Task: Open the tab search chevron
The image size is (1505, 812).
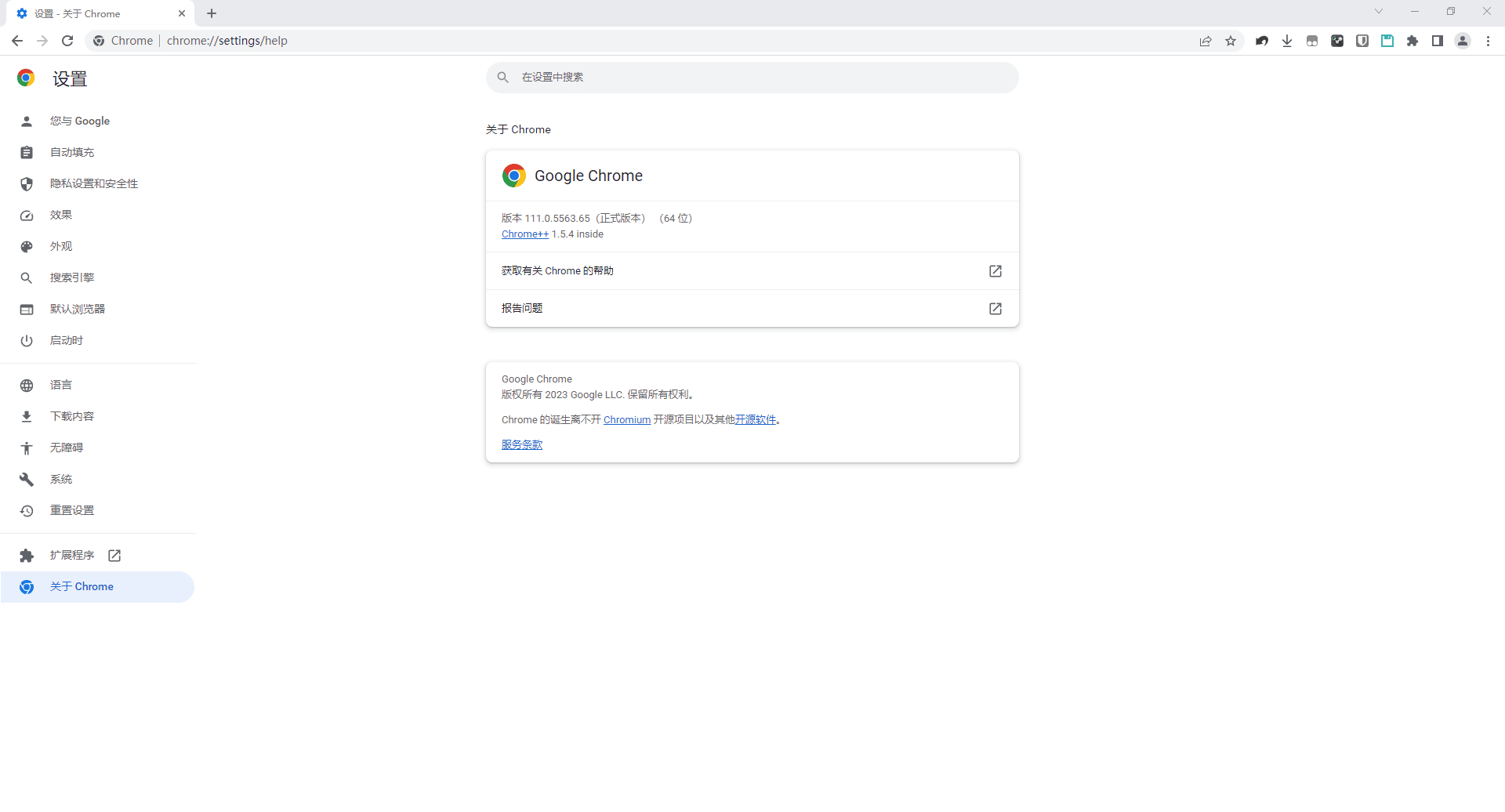Action: [1378, 11]
